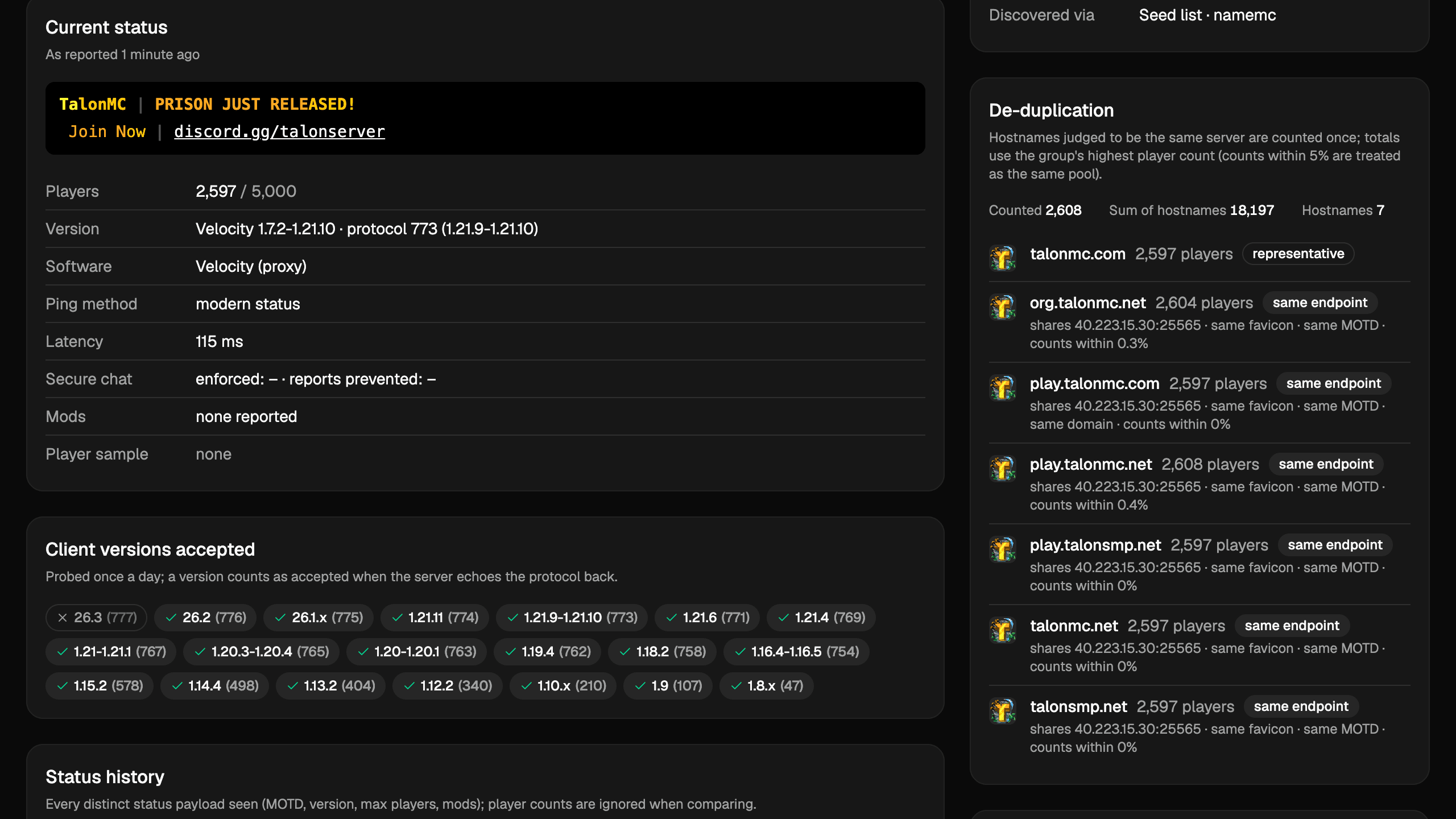The image size is (1456, 819).
Task: Select the 1.21.4 (769) version chip
Action: (821, 618)
